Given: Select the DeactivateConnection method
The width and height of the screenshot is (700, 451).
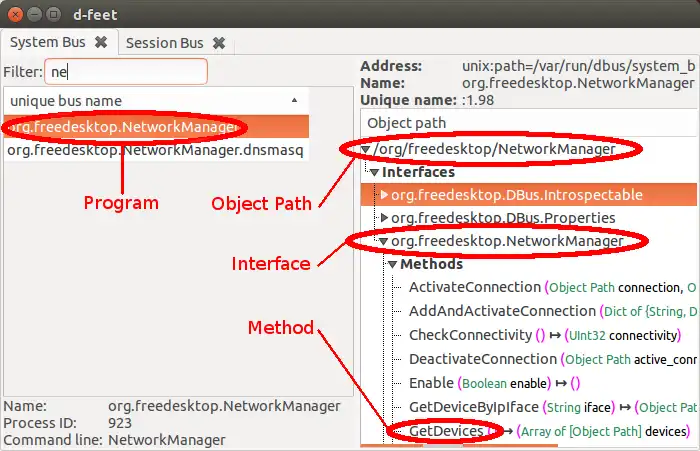Looking at the screenshot, I should coord(483,359).
